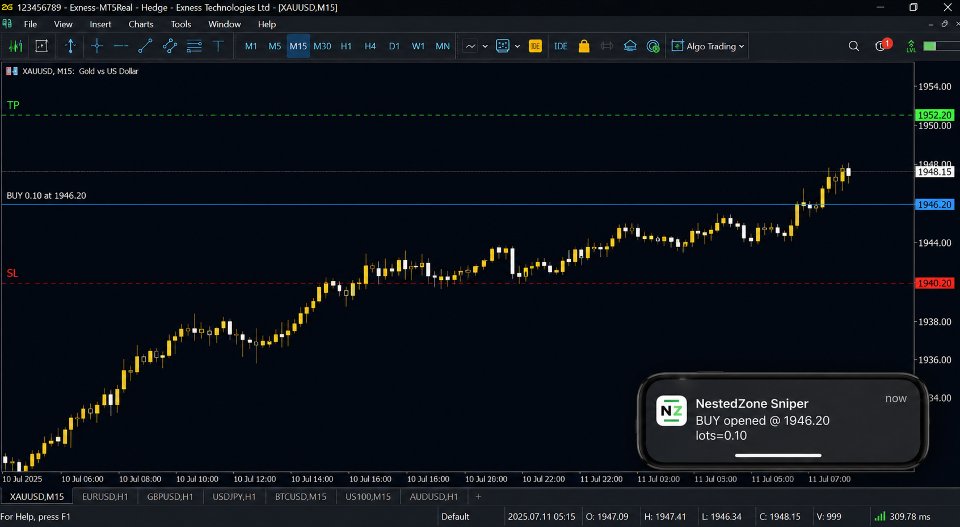
Task: Switch timeframe to MN
Action: tap(442, 46)
